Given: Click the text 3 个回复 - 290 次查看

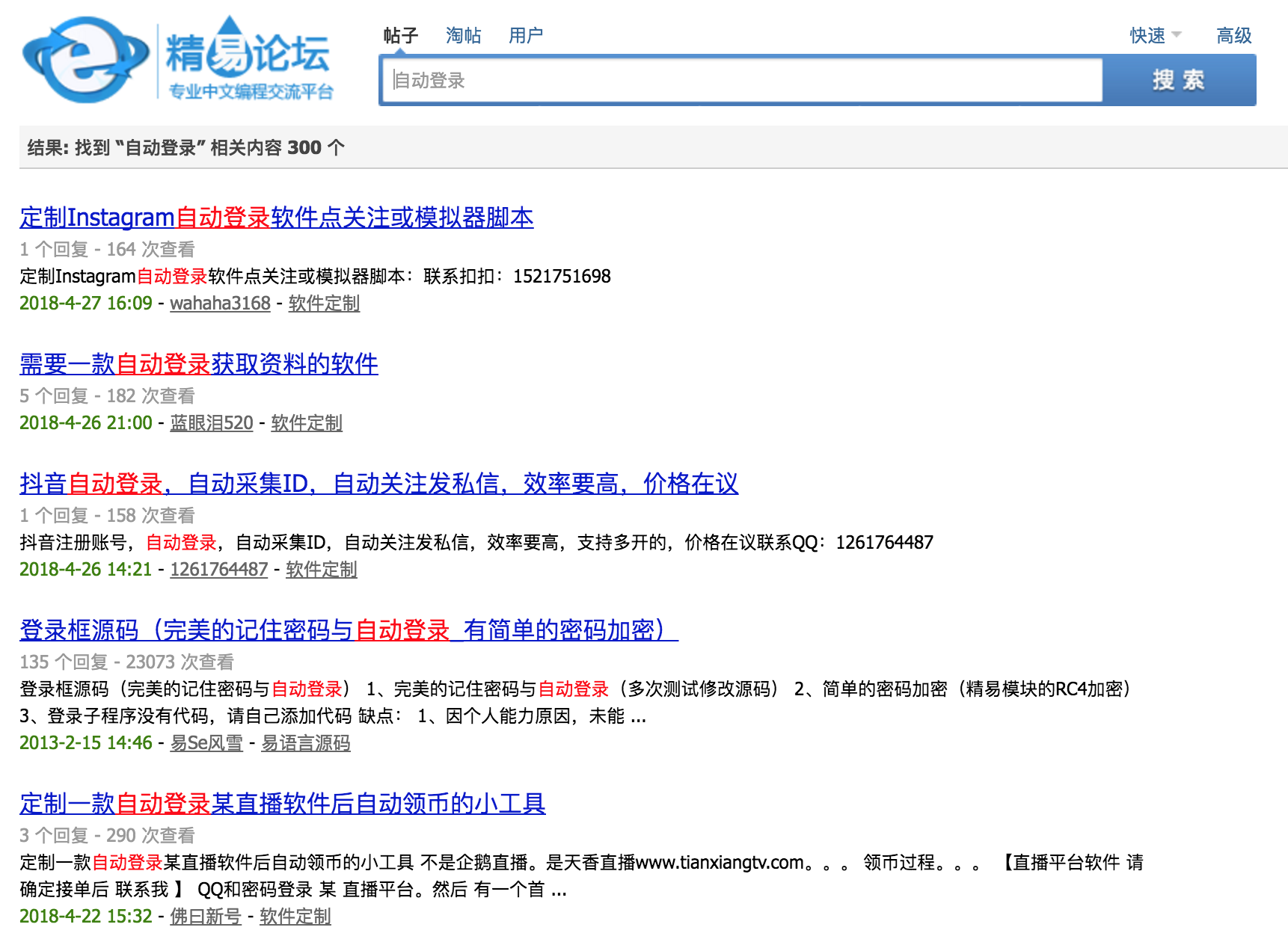Looking at the screenshot, I should click(107, 835).
